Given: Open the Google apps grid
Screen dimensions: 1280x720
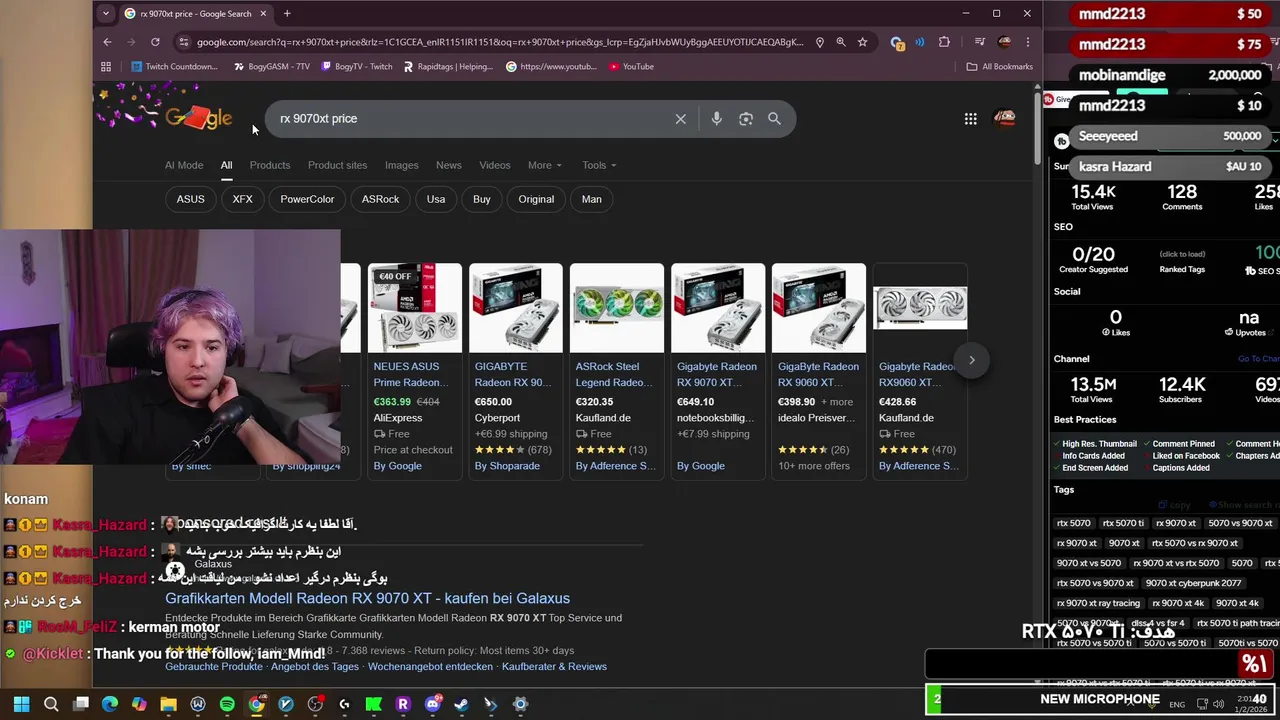Looking at the screenshot, I should point(970,119).
